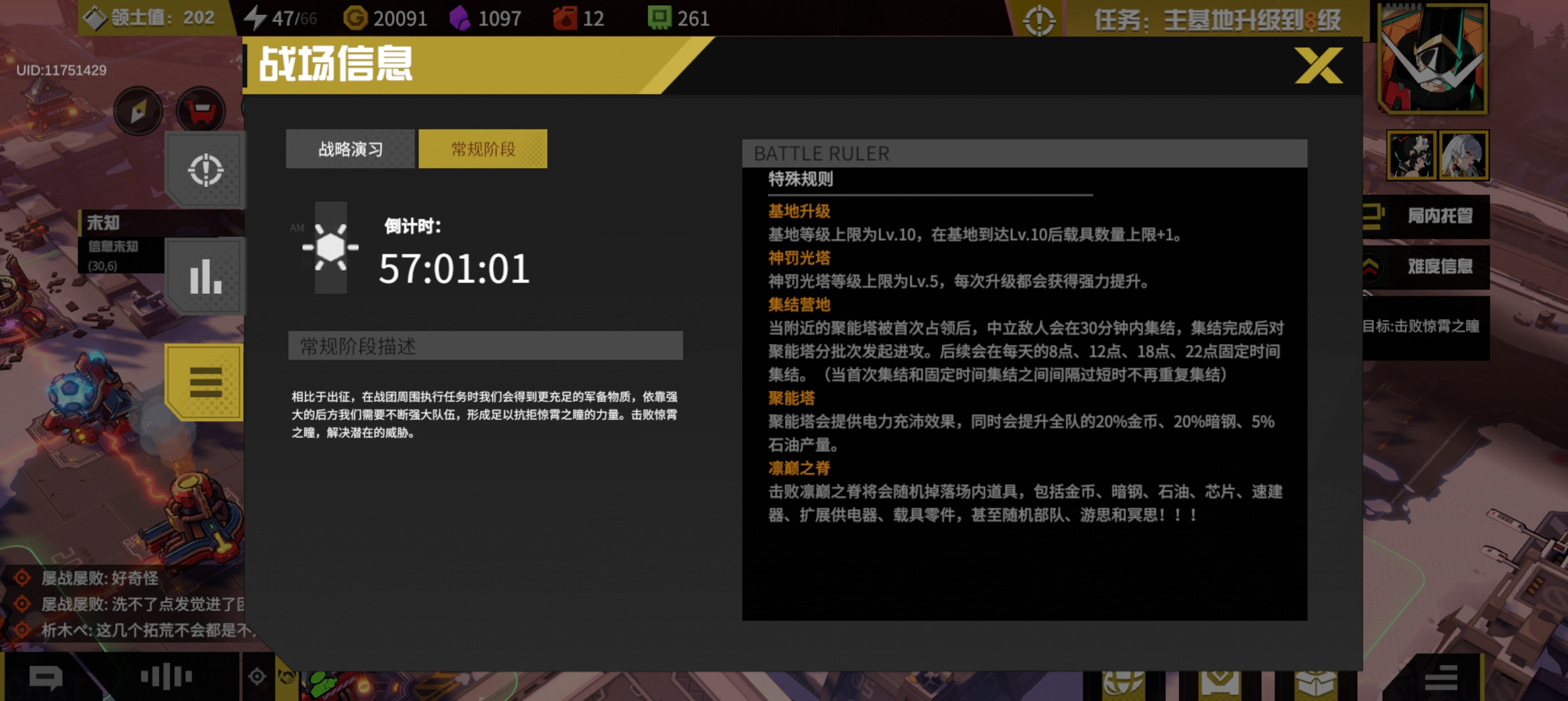Screen dimensions: 1568x701
Task: Click the lightning energy 47/66 counter
Action: point(281,18)
